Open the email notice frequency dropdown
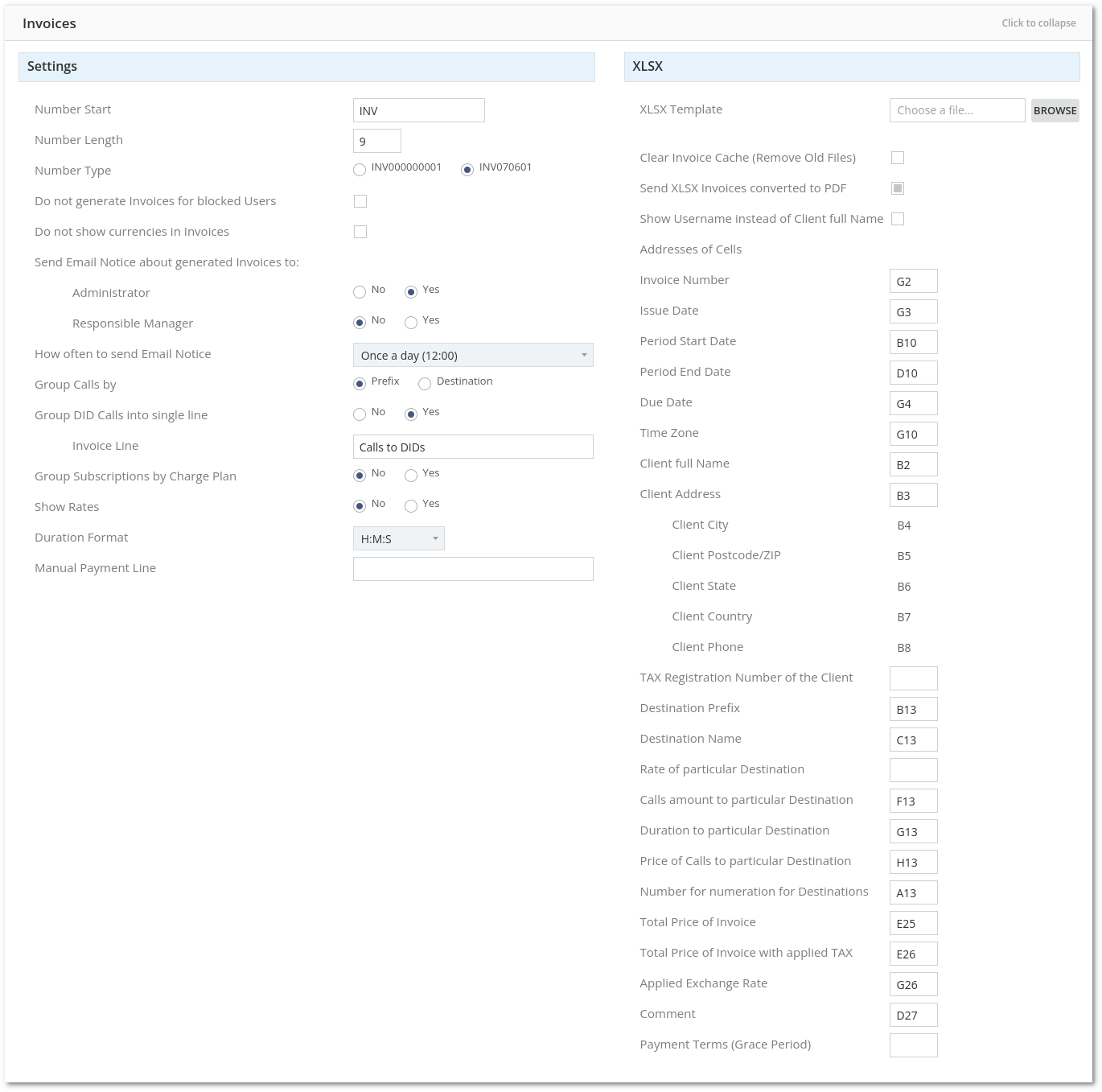1102x1092 pixels. (x=473, y=355)
